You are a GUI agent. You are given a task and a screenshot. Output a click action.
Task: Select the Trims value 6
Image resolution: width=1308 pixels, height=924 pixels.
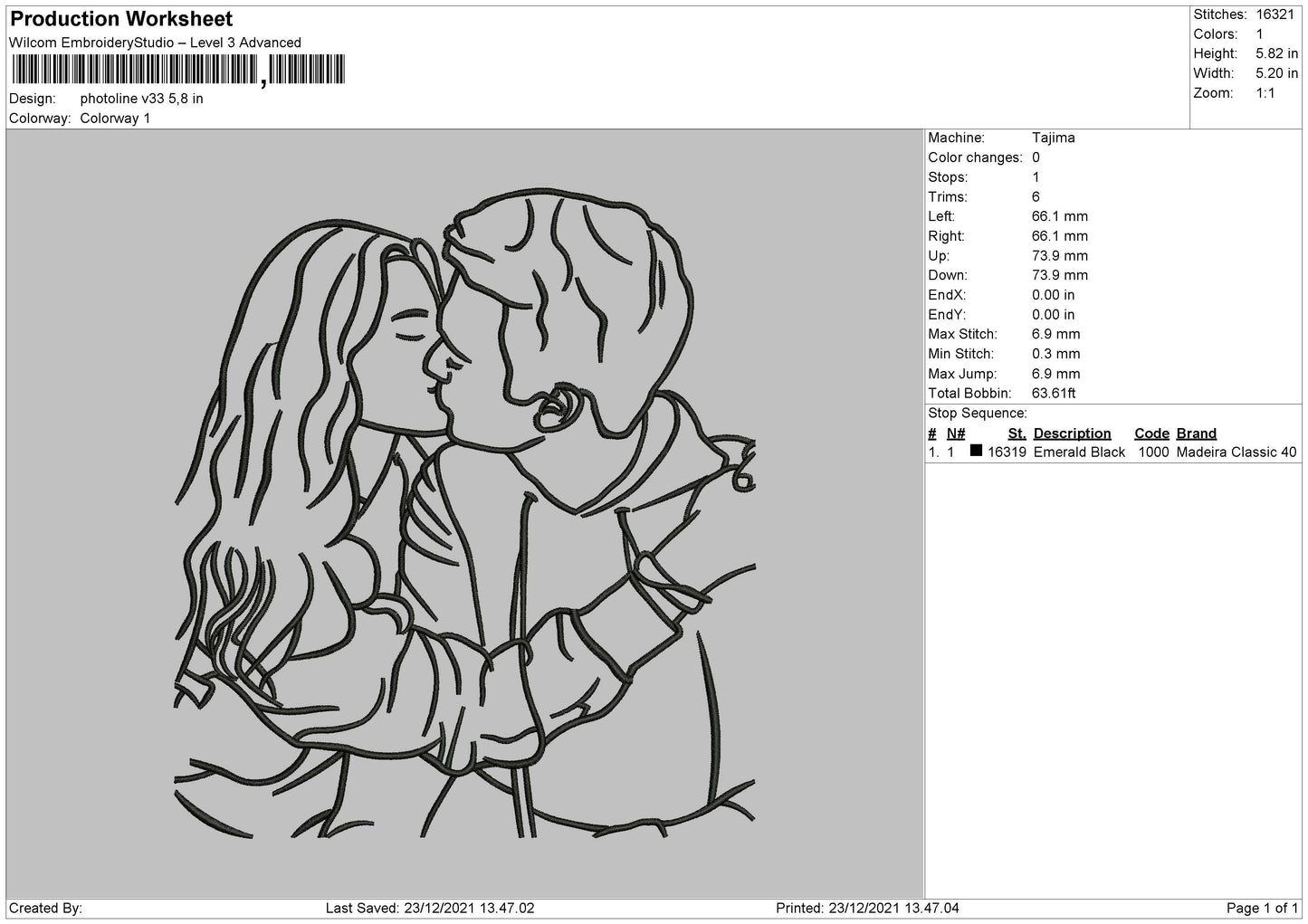(1036, 197)
